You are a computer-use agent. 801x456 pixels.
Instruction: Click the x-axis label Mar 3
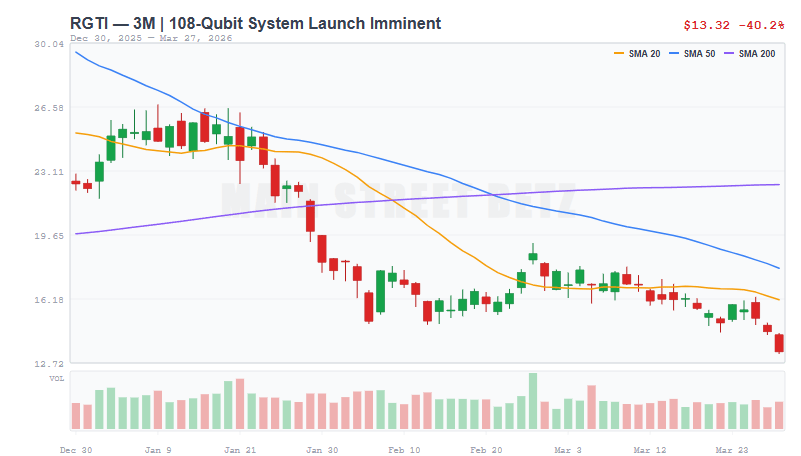(568, 450)
